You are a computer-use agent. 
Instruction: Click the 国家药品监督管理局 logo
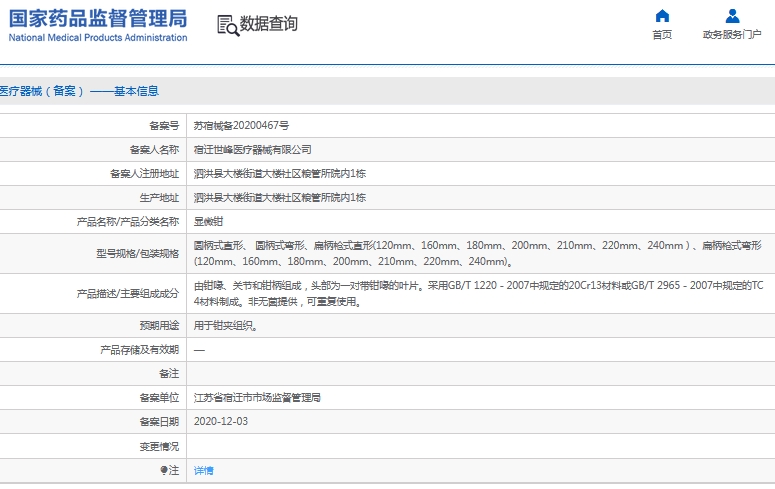click(x=98, y=19)
